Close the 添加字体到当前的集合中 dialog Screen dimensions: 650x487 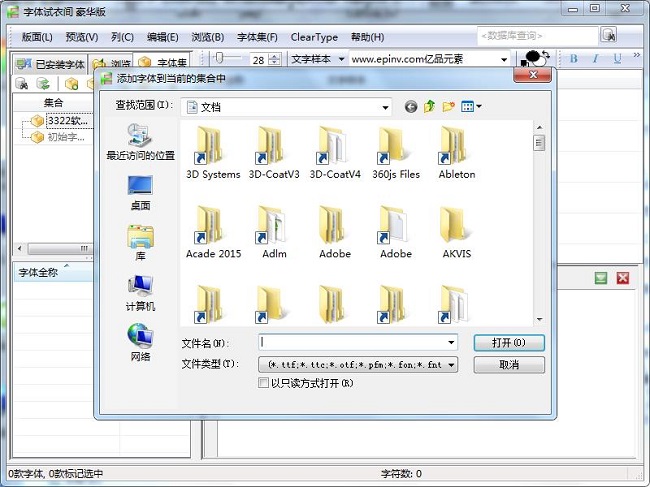533,75
